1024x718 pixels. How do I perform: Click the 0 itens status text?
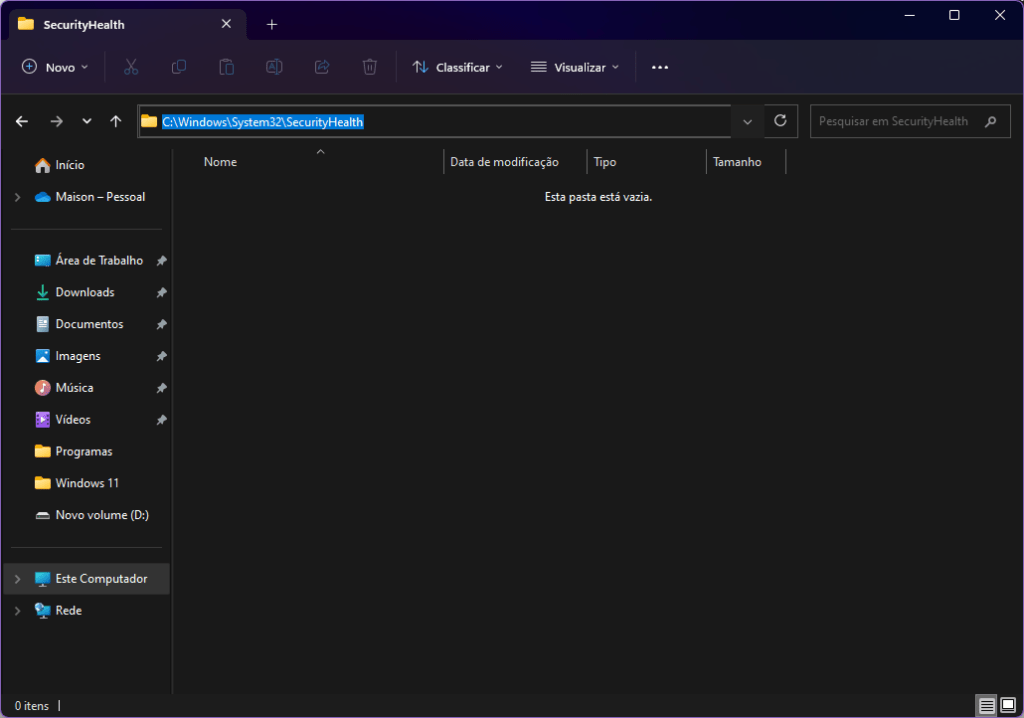tap(32, 706)
